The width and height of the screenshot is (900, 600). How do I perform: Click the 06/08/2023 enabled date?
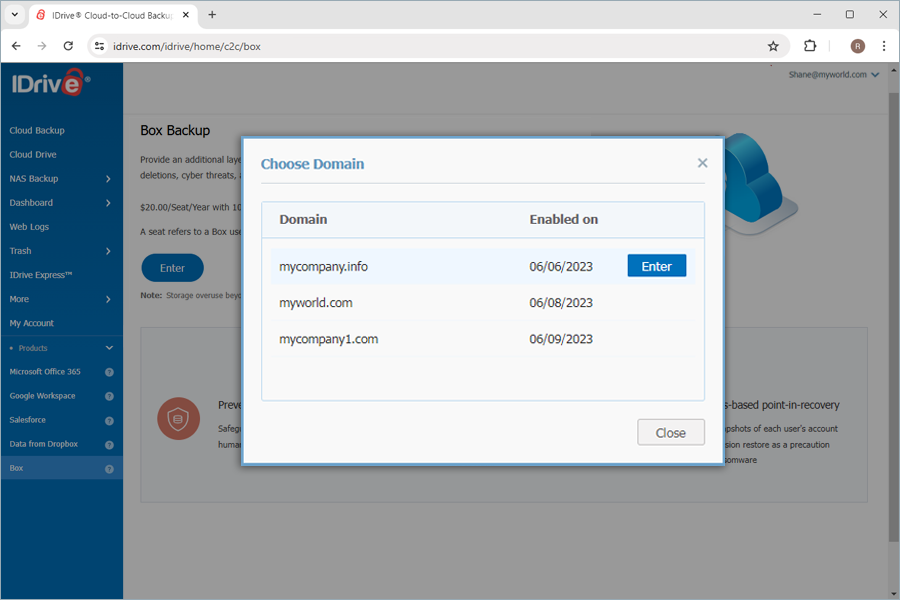561,303
